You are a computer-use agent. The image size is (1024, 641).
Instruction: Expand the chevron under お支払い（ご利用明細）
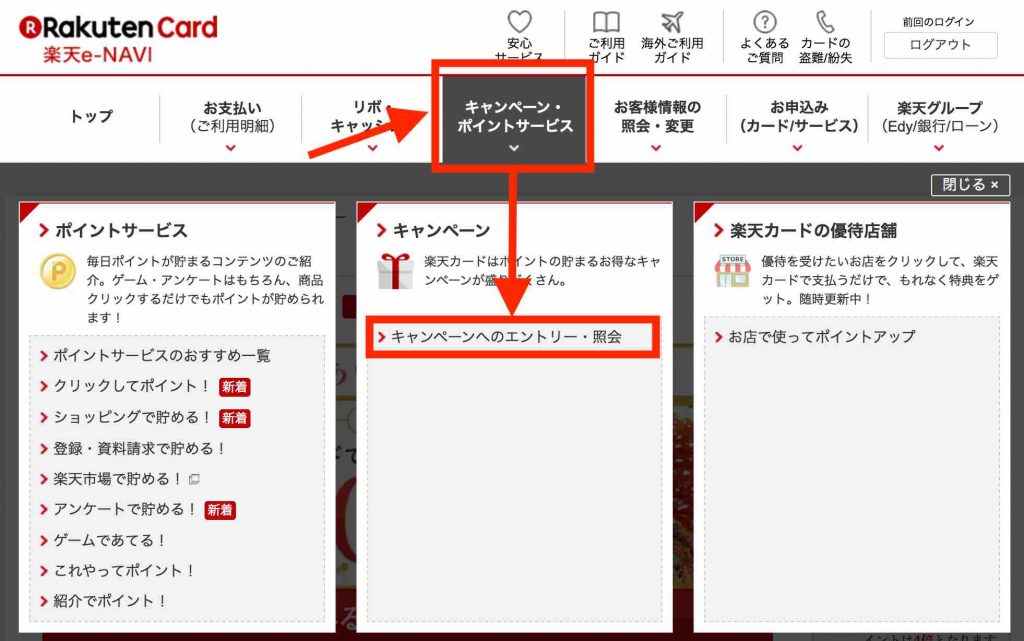click(x=231, y=148)
